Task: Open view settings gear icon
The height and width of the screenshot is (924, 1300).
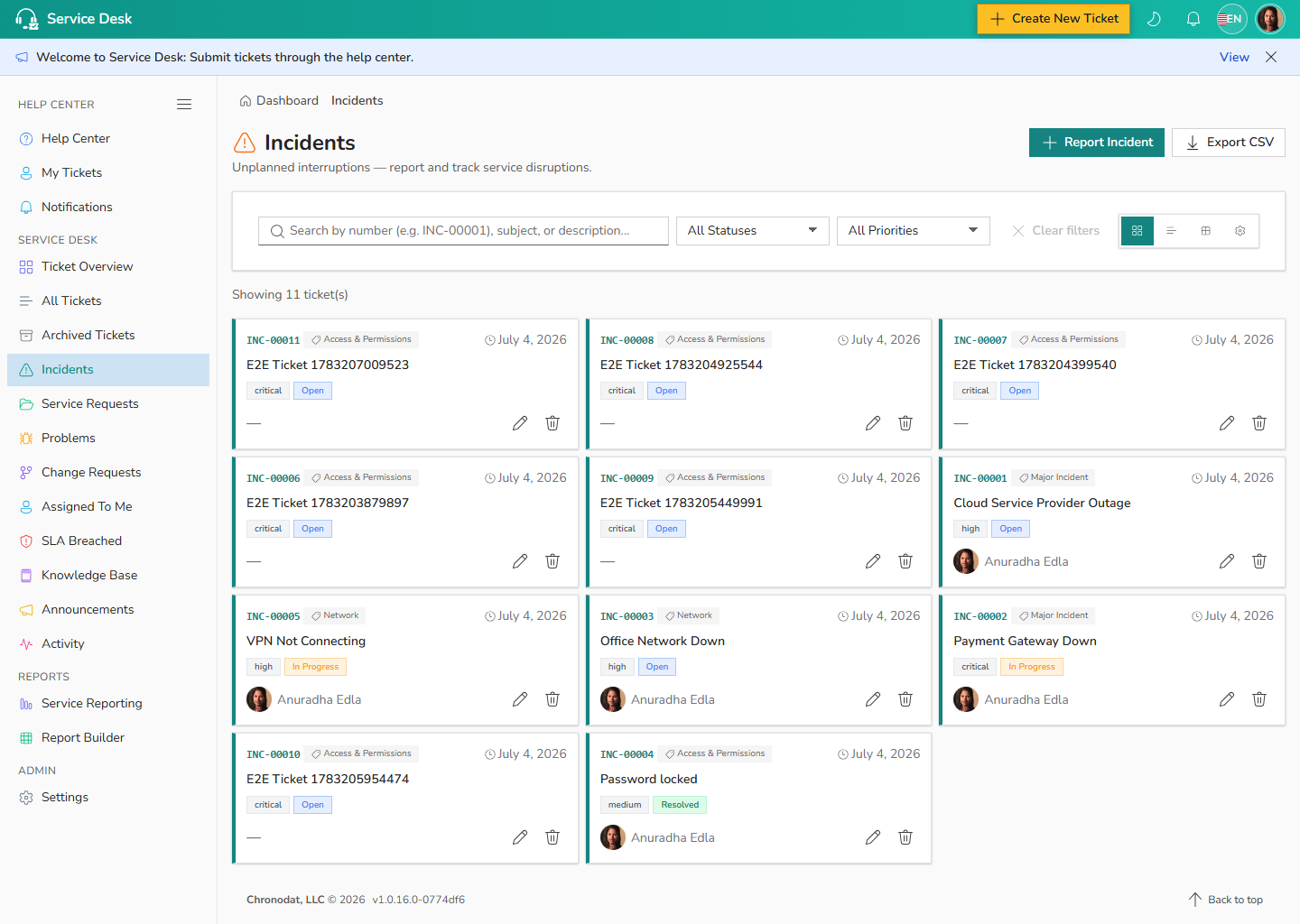Action: tap(1240, 231)
